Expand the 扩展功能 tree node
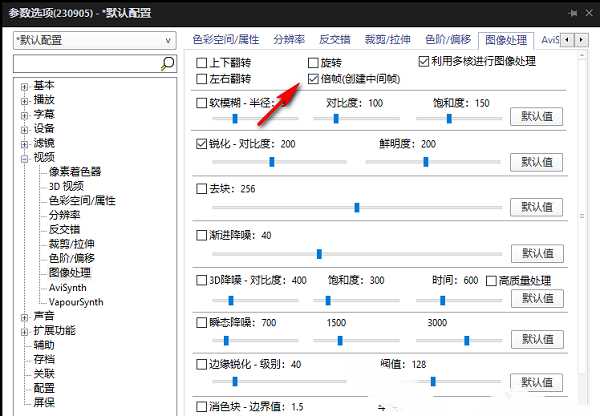The width and height of the screenshot is (600, 416). tap(24, 332)
